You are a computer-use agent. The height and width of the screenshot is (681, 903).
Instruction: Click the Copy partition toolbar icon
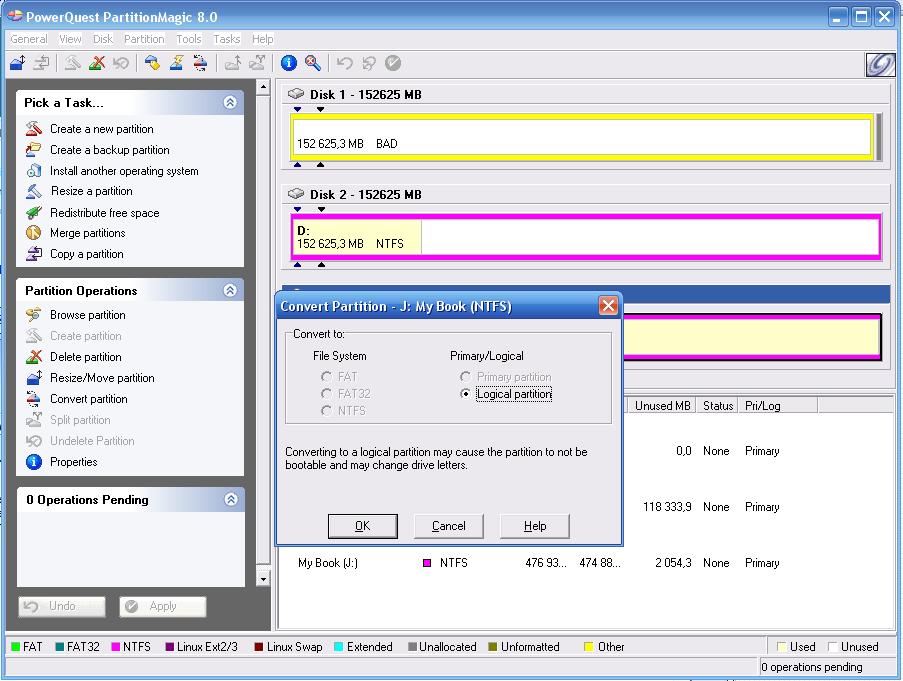(41, 63)
